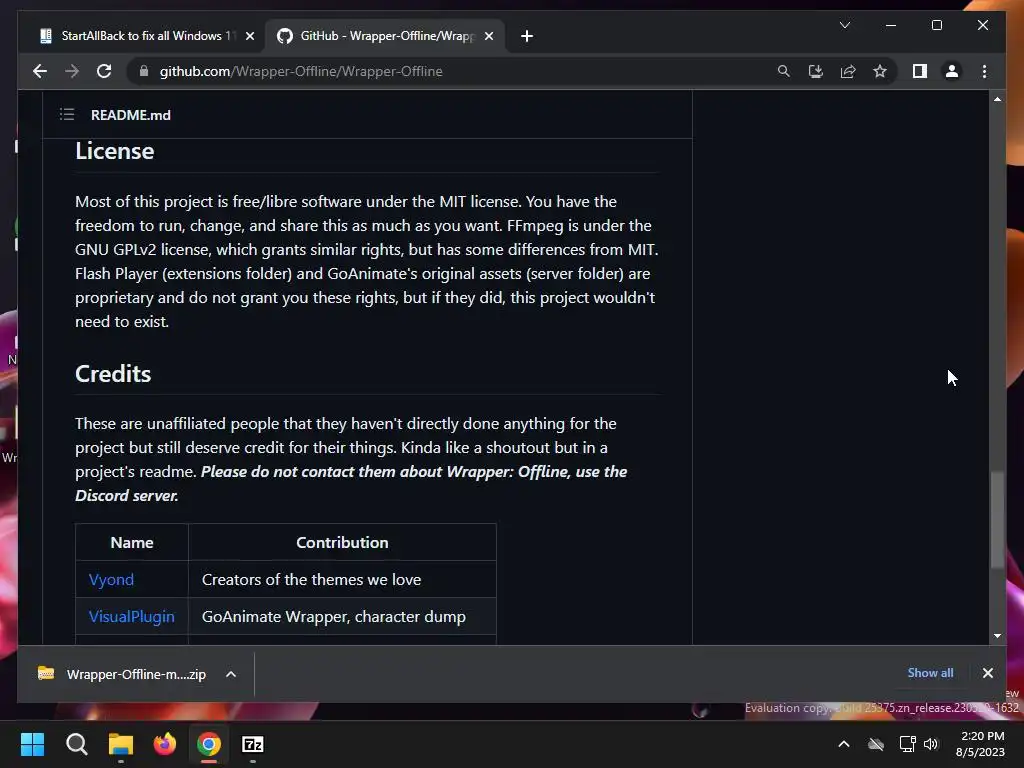The image size is (1024, 768).
Task: Open the downloaded Wrapper-Offline zip file
Action: click(121, 674)
